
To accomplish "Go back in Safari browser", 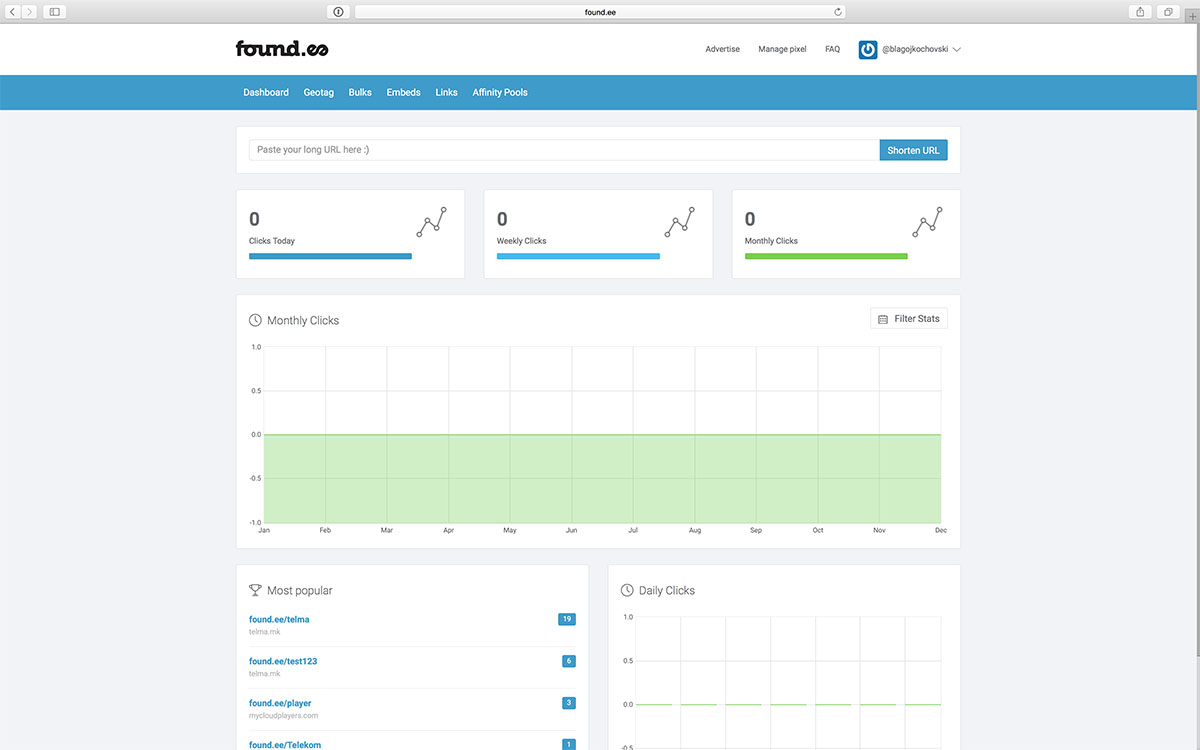I will [x=14, y=12].
